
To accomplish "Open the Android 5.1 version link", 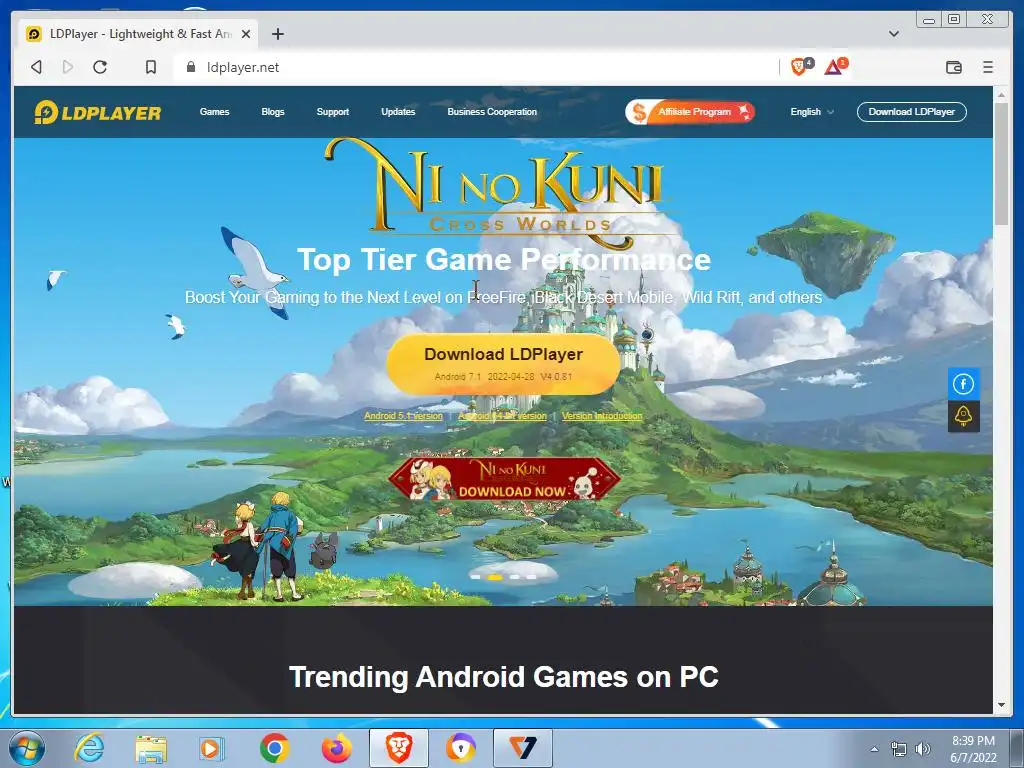I will (x=403, y=416).
